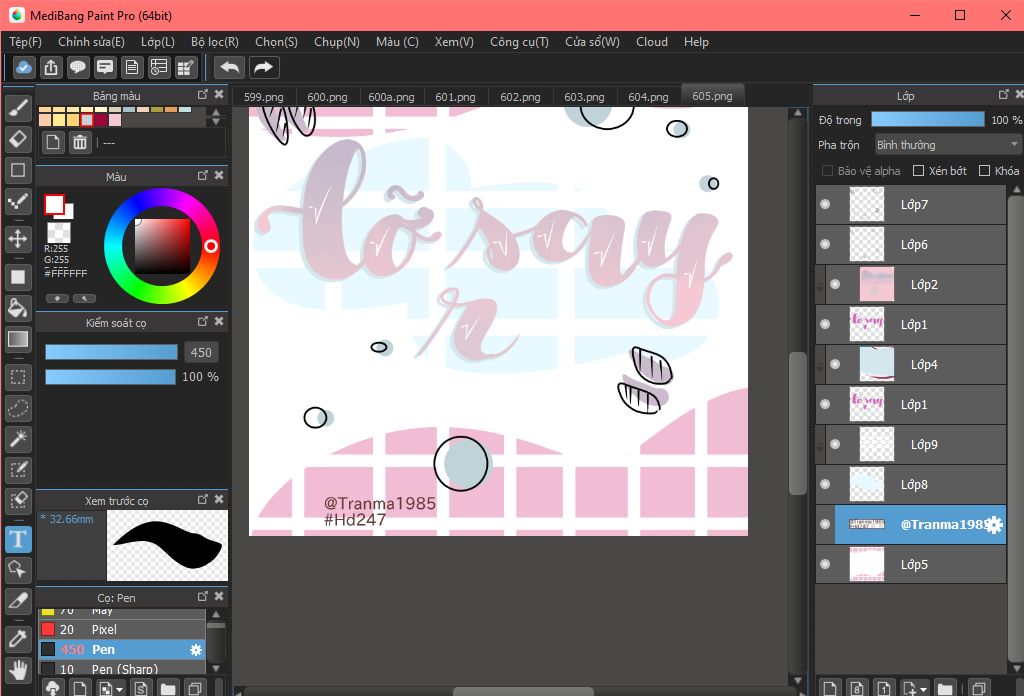
Task: Undock the Xem trước cọ panel
Action: pyautogui.click(x=202, y=499)
